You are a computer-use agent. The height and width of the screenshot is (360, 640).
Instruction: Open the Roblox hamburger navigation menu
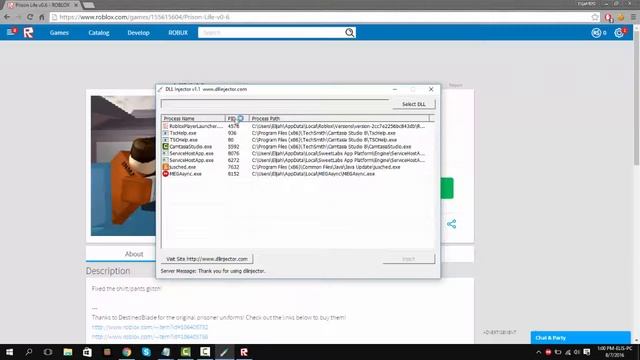10,32
